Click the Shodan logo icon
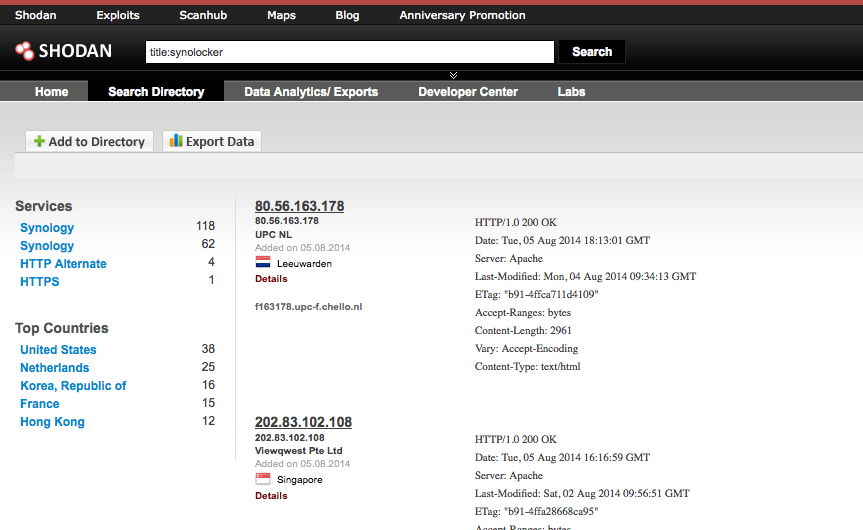 point(24,51)
